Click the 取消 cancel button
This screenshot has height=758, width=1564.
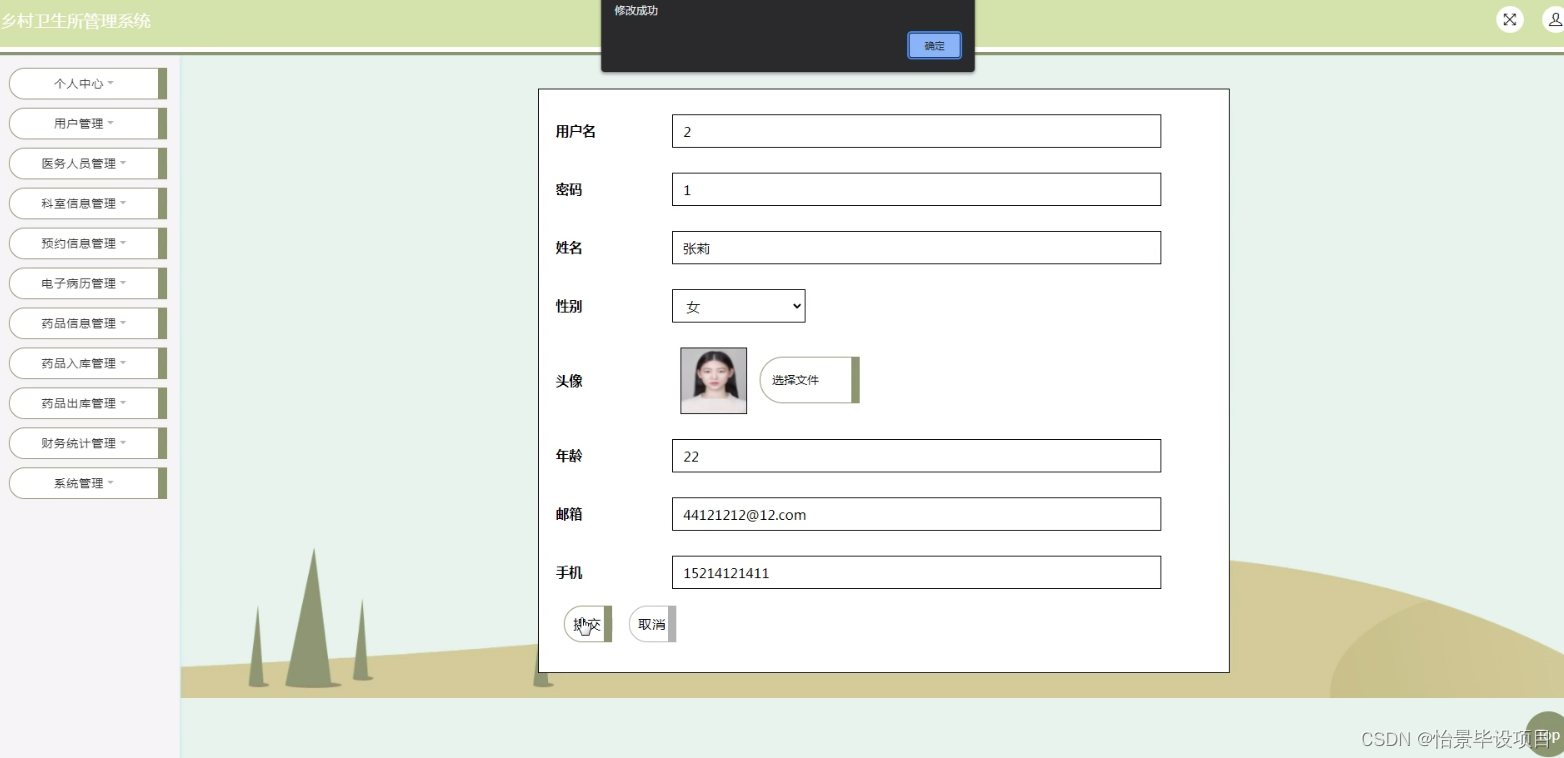click(x=650, y=624)
